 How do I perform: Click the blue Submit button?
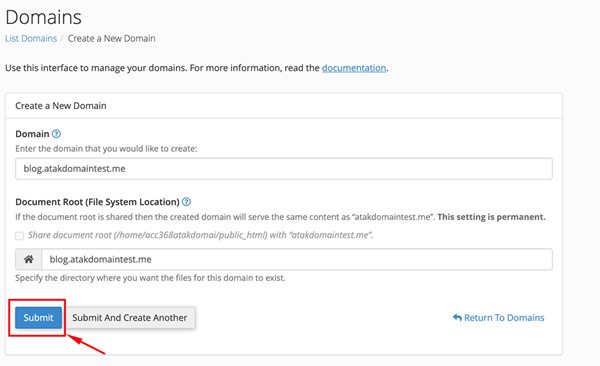38,317
